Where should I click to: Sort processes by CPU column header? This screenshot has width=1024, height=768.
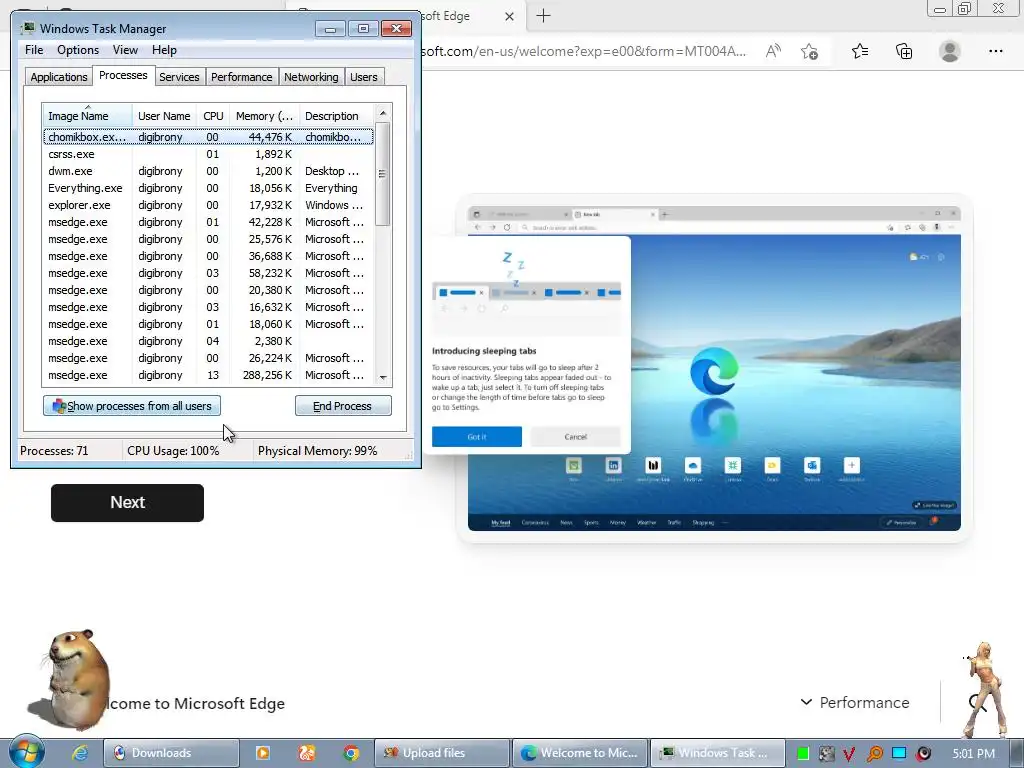coord(213,116)
